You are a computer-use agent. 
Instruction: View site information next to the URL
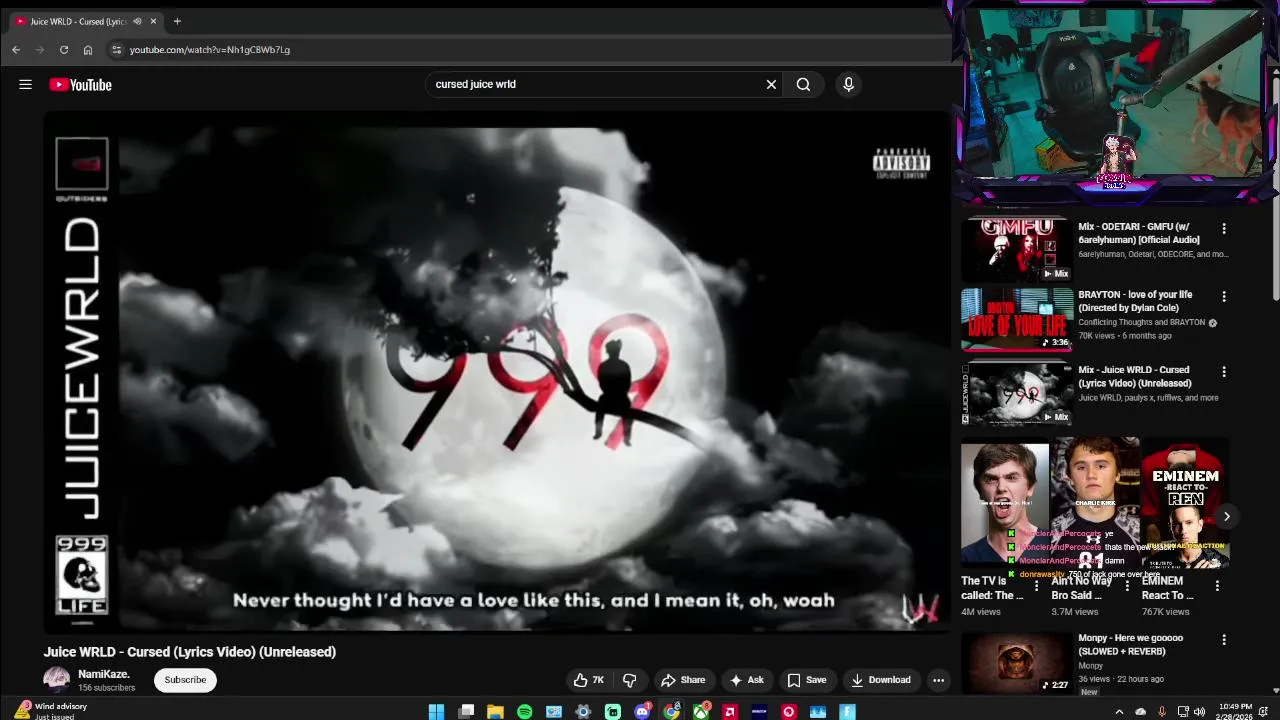click(x=116, y=49)
